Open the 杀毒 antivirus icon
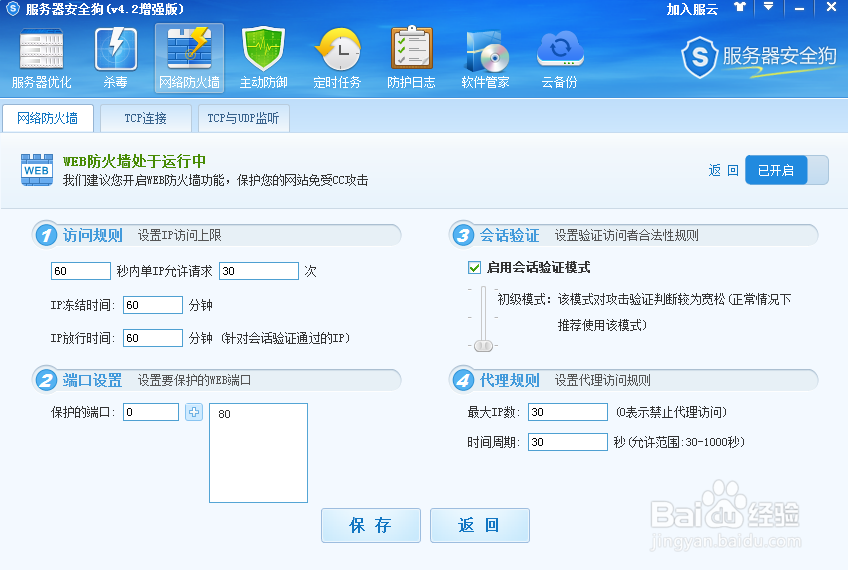Screen dimensions: 848x570 (116, 58)
